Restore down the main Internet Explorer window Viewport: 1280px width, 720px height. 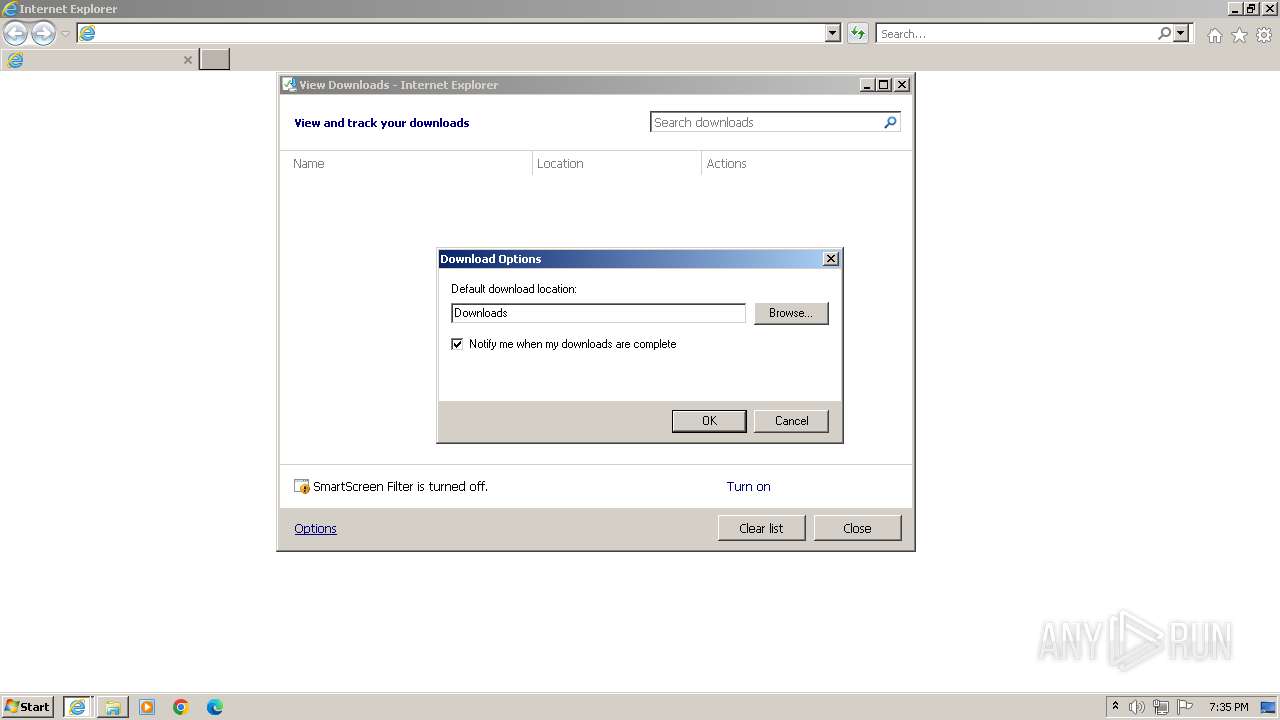point(1252,9)
